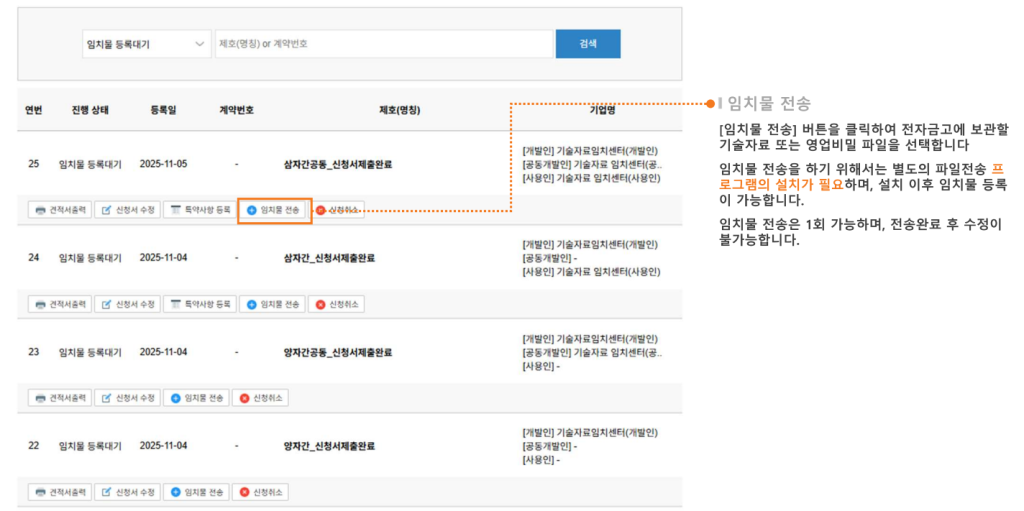The image size is (1024, 511).
Task: Click 특약사항 등록 in row 25
Action: point(199,210)
